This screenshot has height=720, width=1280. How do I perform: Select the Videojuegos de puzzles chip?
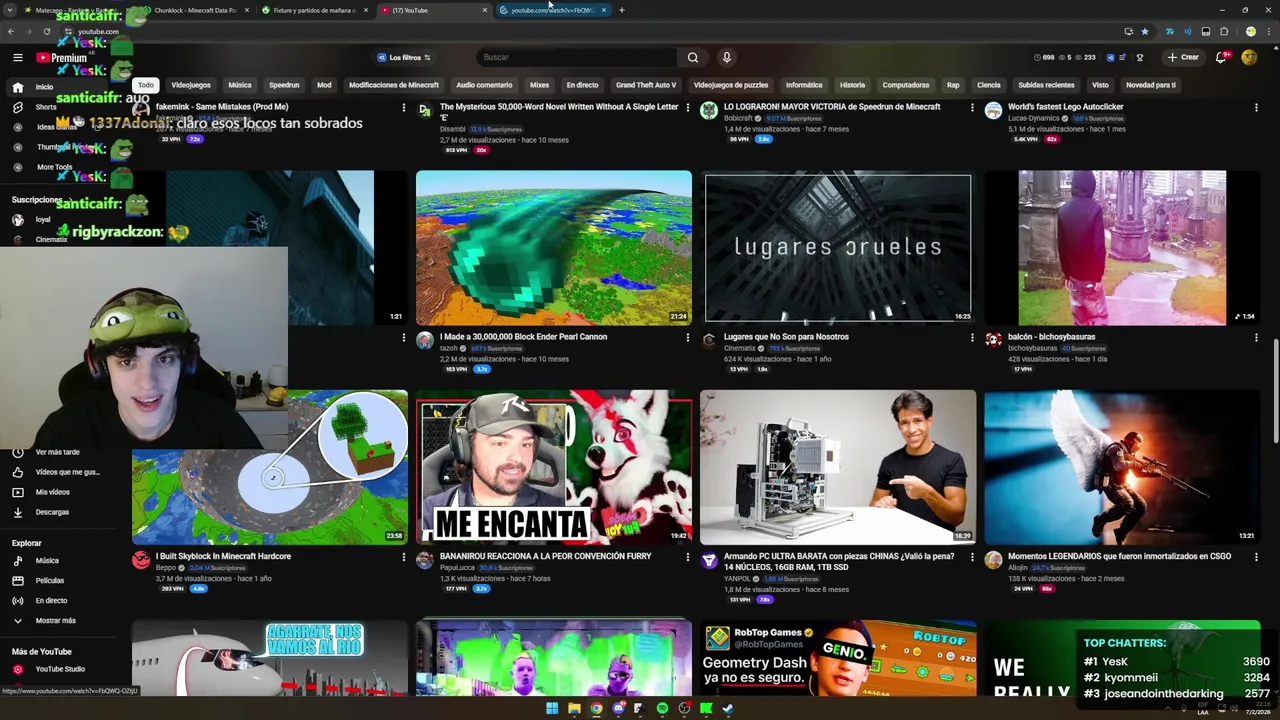(x=731, y=85)
